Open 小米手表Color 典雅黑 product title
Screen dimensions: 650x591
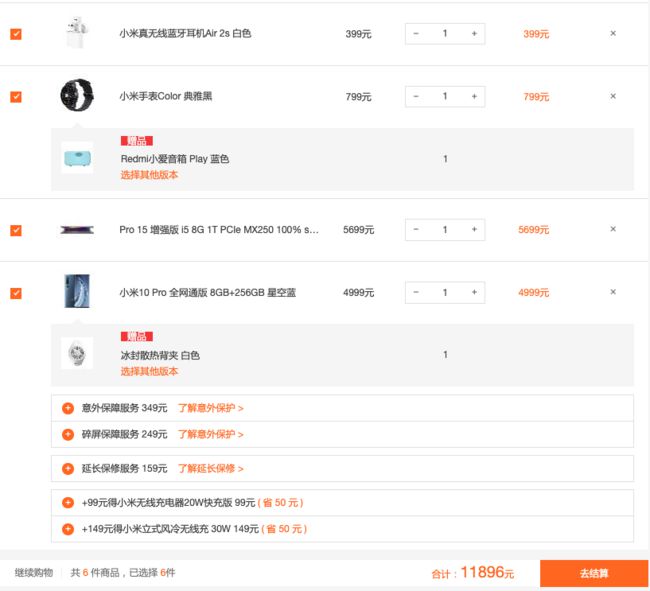[x=166, y=97]
